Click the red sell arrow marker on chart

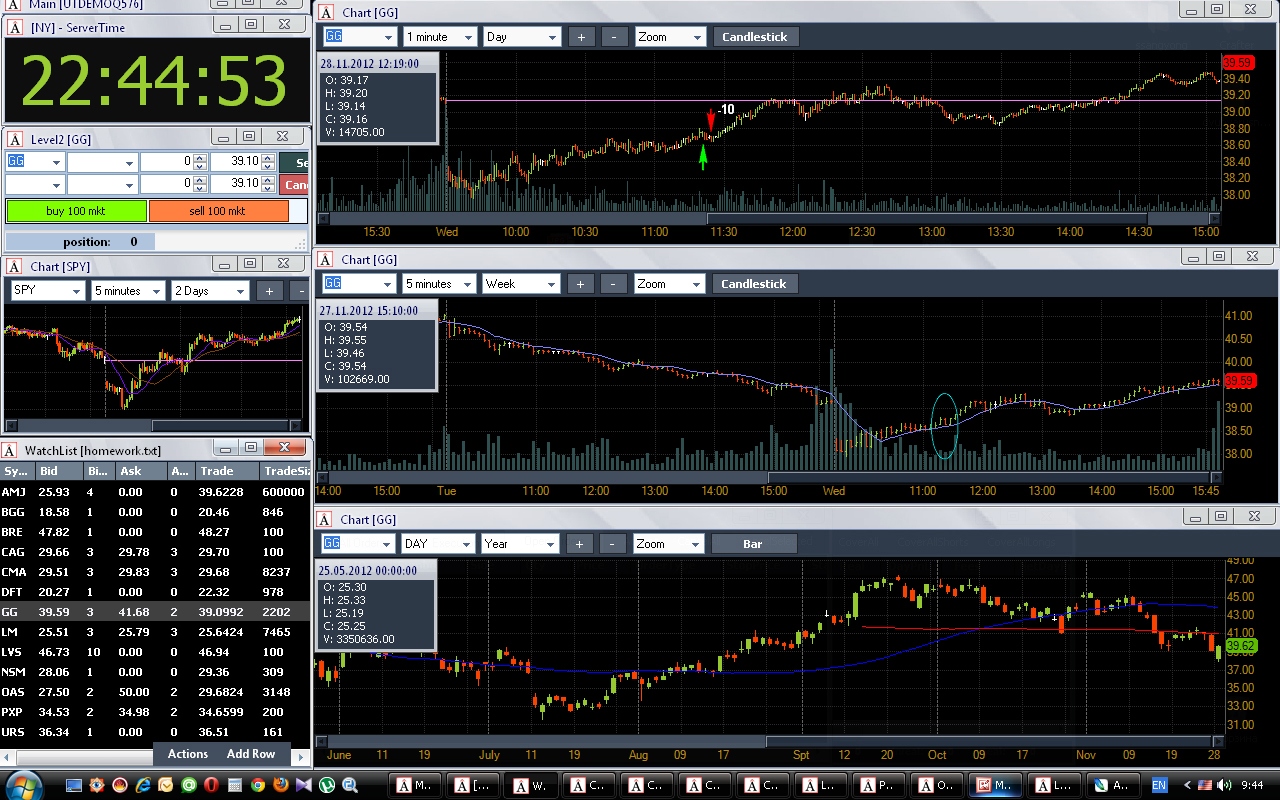coord(710,118)
